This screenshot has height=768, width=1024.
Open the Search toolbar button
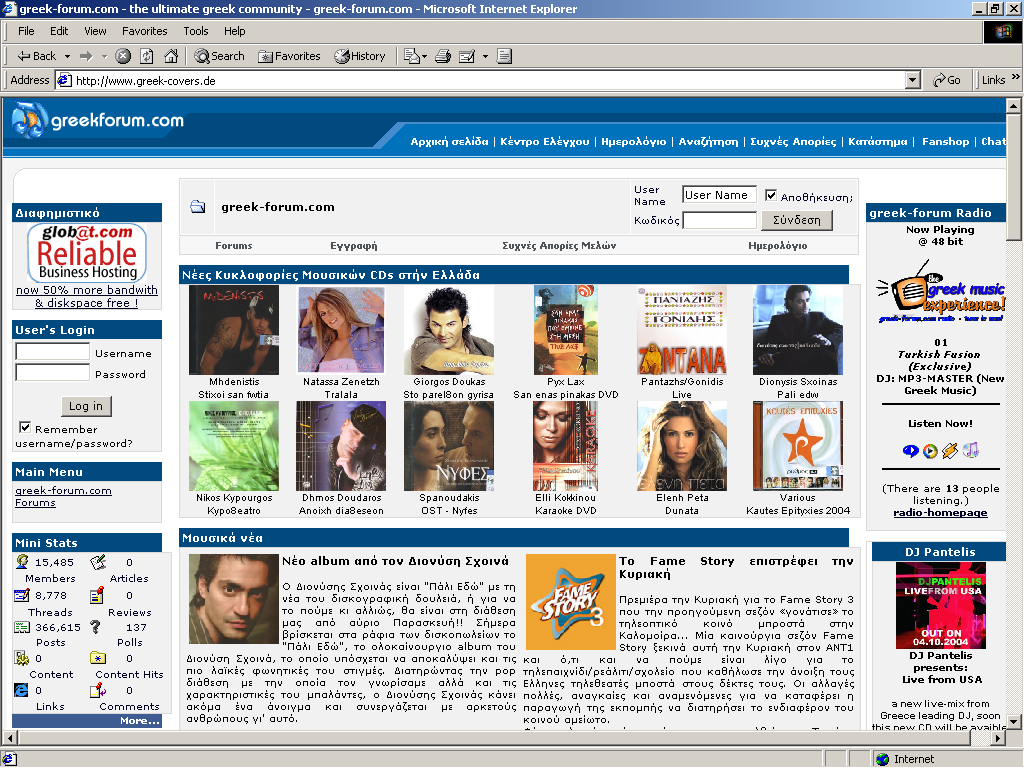(219, 56)
